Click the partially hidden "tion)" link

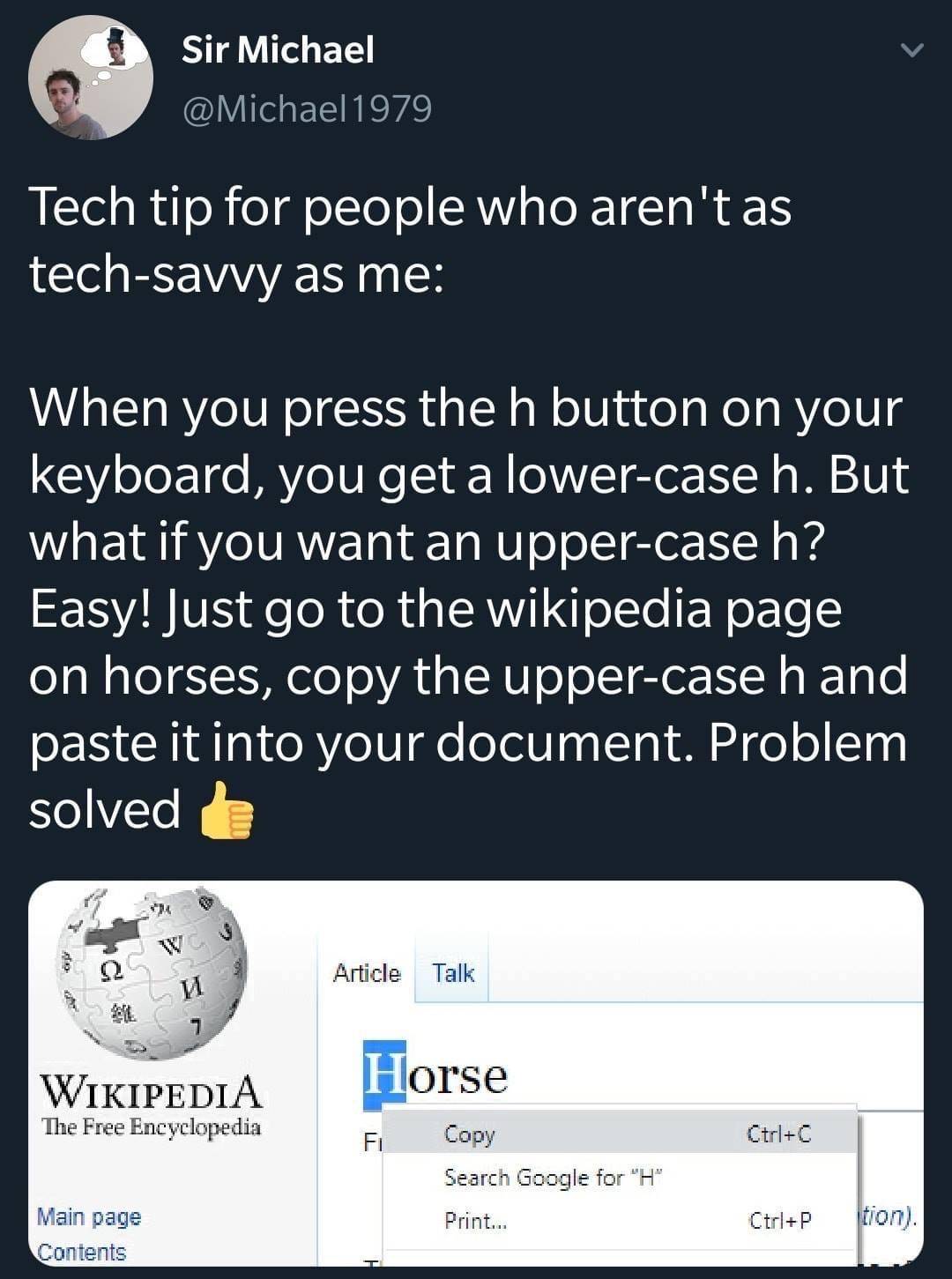(888, 1217)
